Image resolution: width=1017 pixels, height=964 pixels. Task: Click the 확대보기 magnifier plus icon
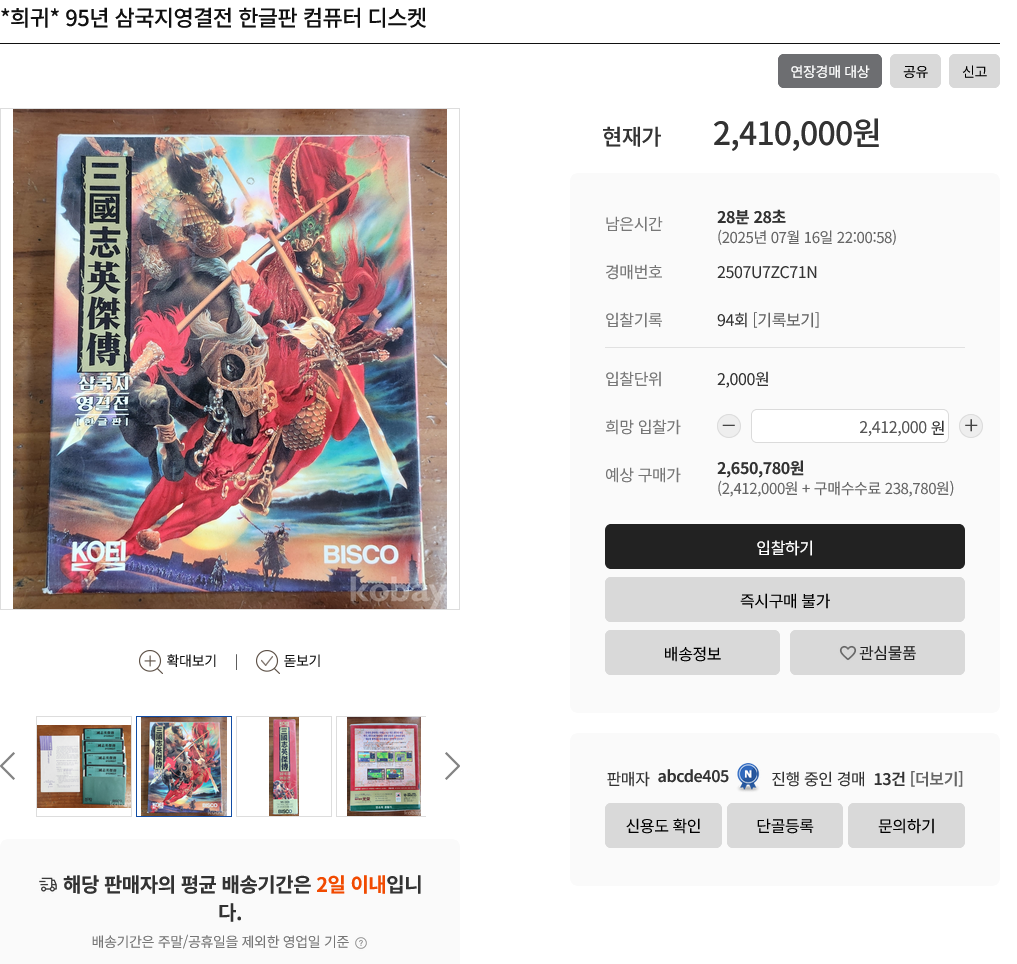(150, 661)
